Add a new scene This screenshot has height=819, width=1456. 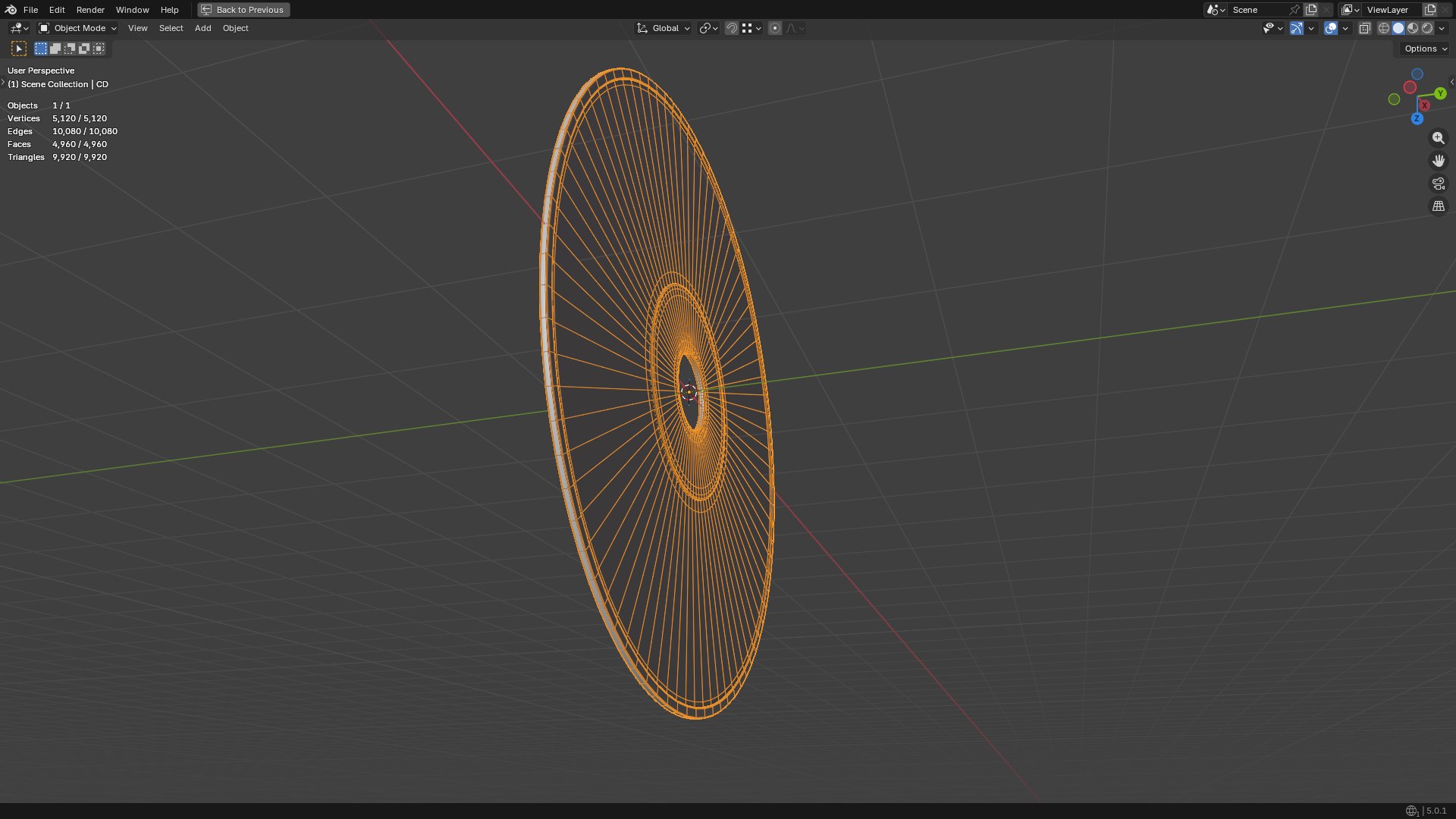click(1311, 10)
